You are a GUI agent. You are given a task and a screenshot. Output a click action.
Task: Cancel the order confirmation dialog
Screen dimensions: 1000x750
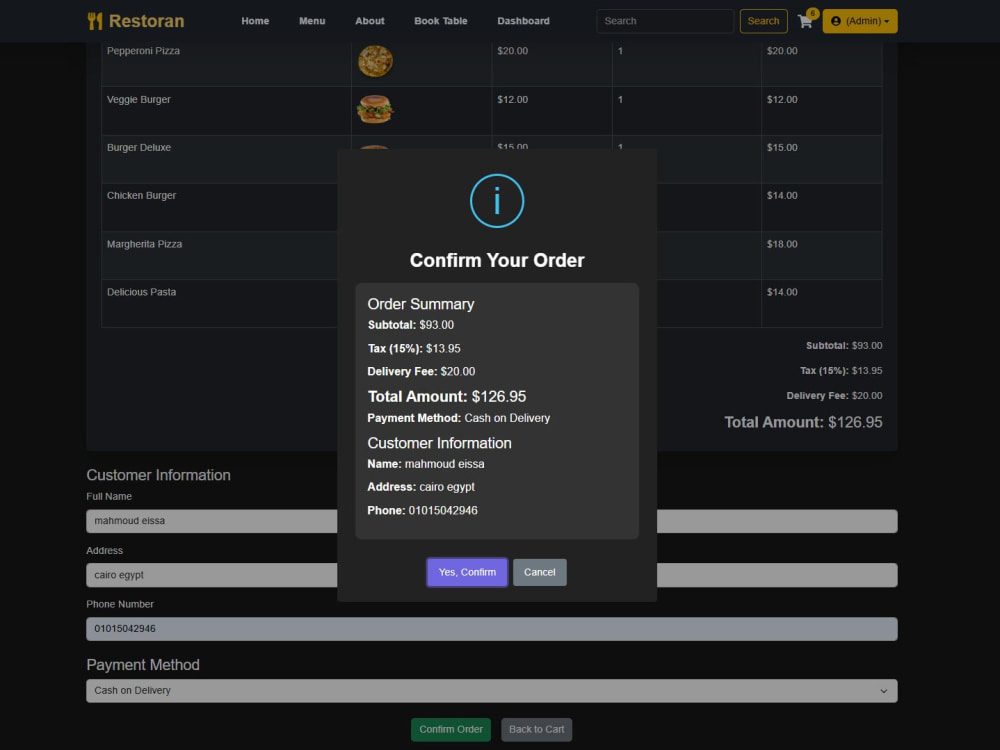point(540,572)
